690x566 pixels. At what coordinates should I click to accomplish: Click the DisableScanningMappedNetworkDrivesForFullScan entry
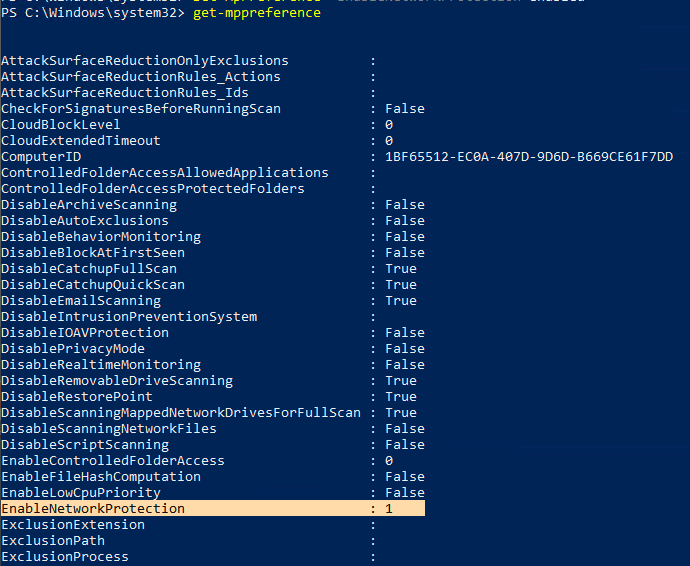(181, 413)
